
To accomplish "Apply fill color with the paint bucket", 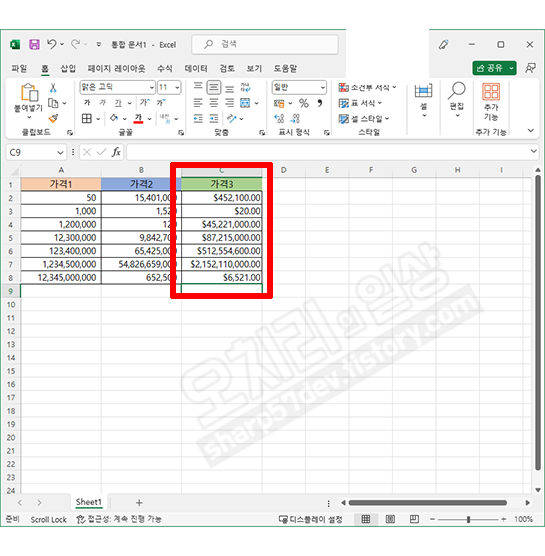I will pyautogui.click(x=114, y=118).
